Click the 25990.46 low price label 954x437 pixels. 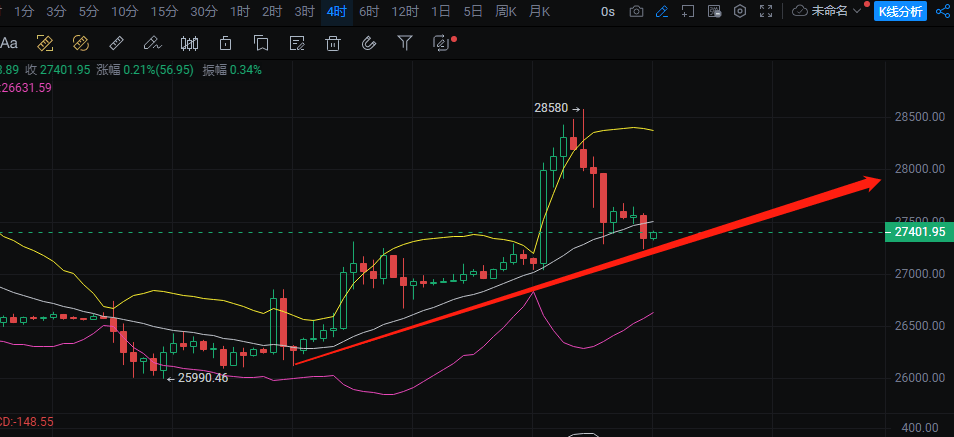point(203,378)
